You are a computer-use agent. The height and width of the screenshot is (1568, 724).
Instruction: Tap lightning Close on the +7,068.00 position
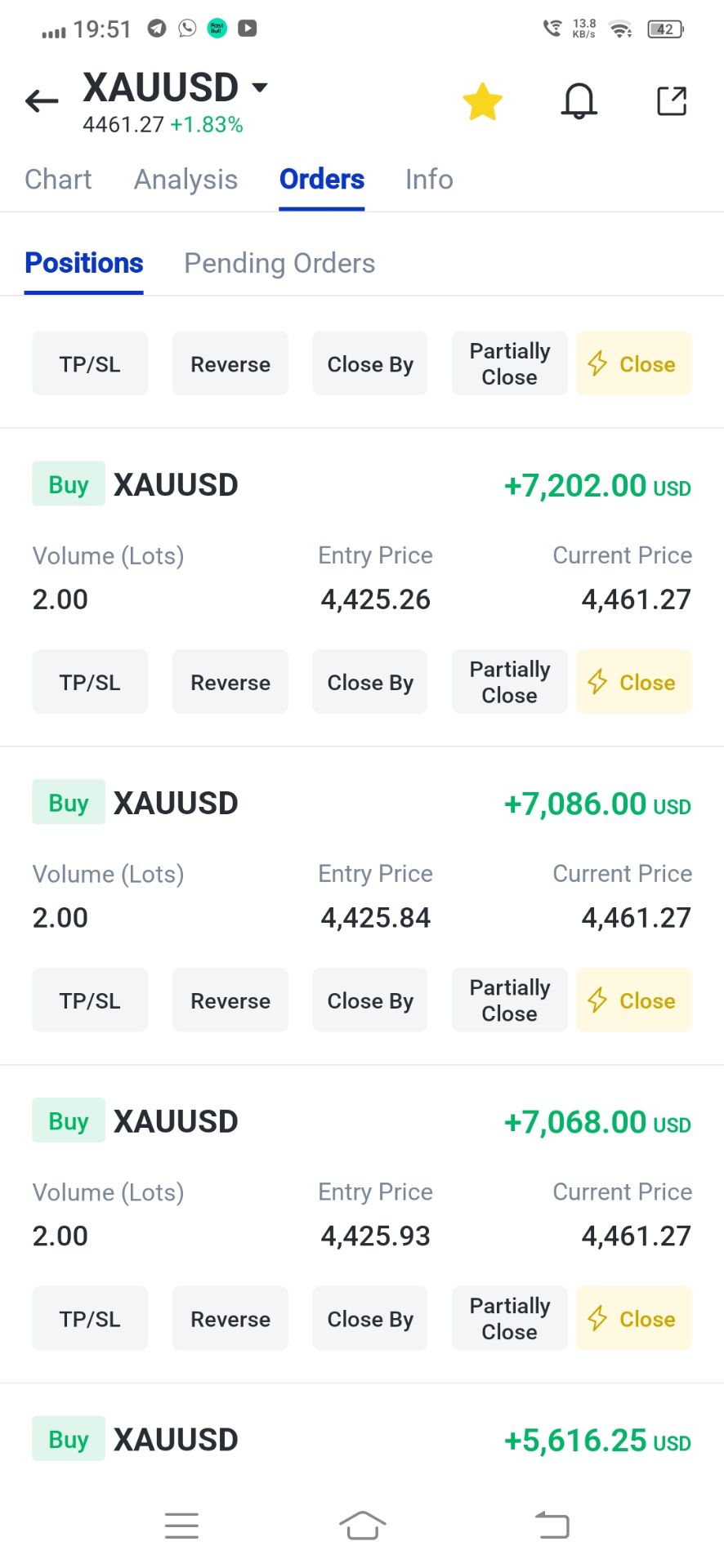pyautogui.click(x=633, y=1319)
